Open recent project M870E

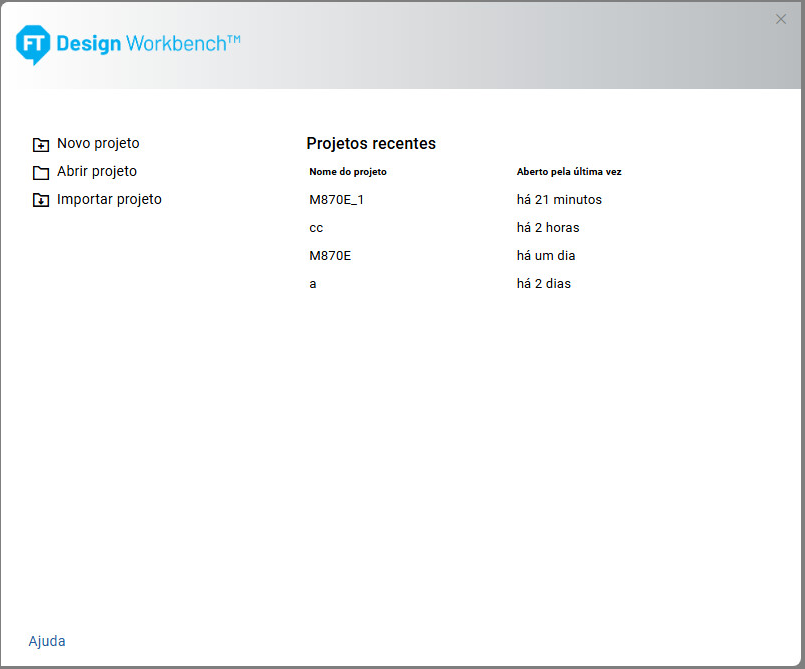point(330,256)
